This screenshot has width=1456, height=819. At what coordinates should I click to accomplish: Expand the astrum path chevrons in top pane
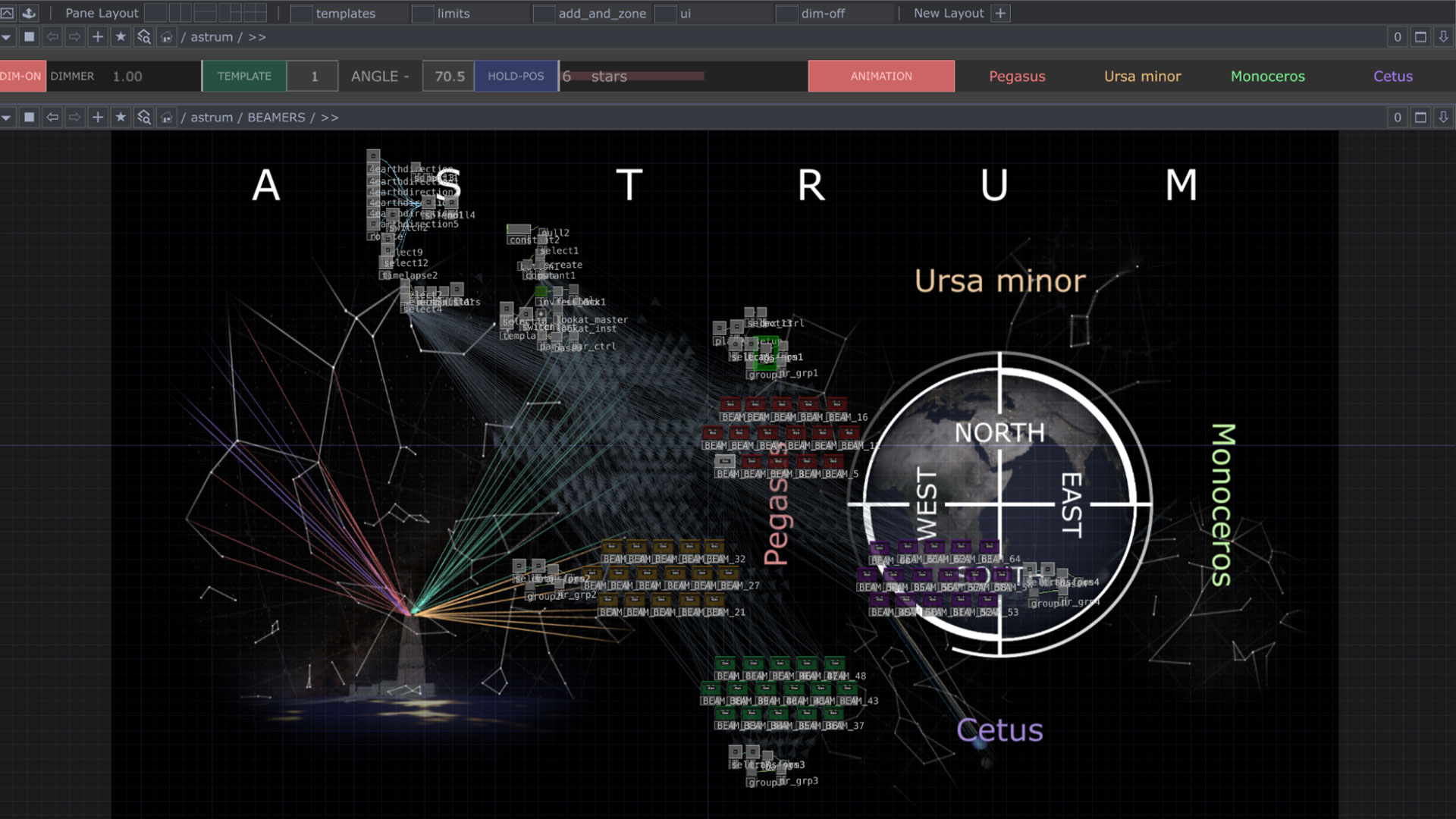257,37
